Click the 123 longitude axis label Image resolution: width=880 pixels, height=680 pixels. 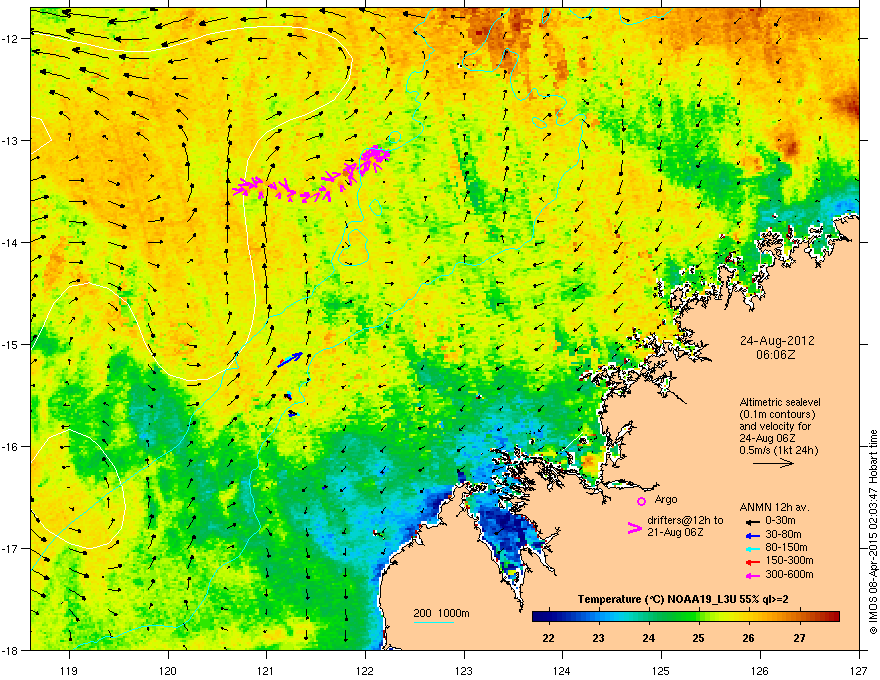click(x=464, y=670)
